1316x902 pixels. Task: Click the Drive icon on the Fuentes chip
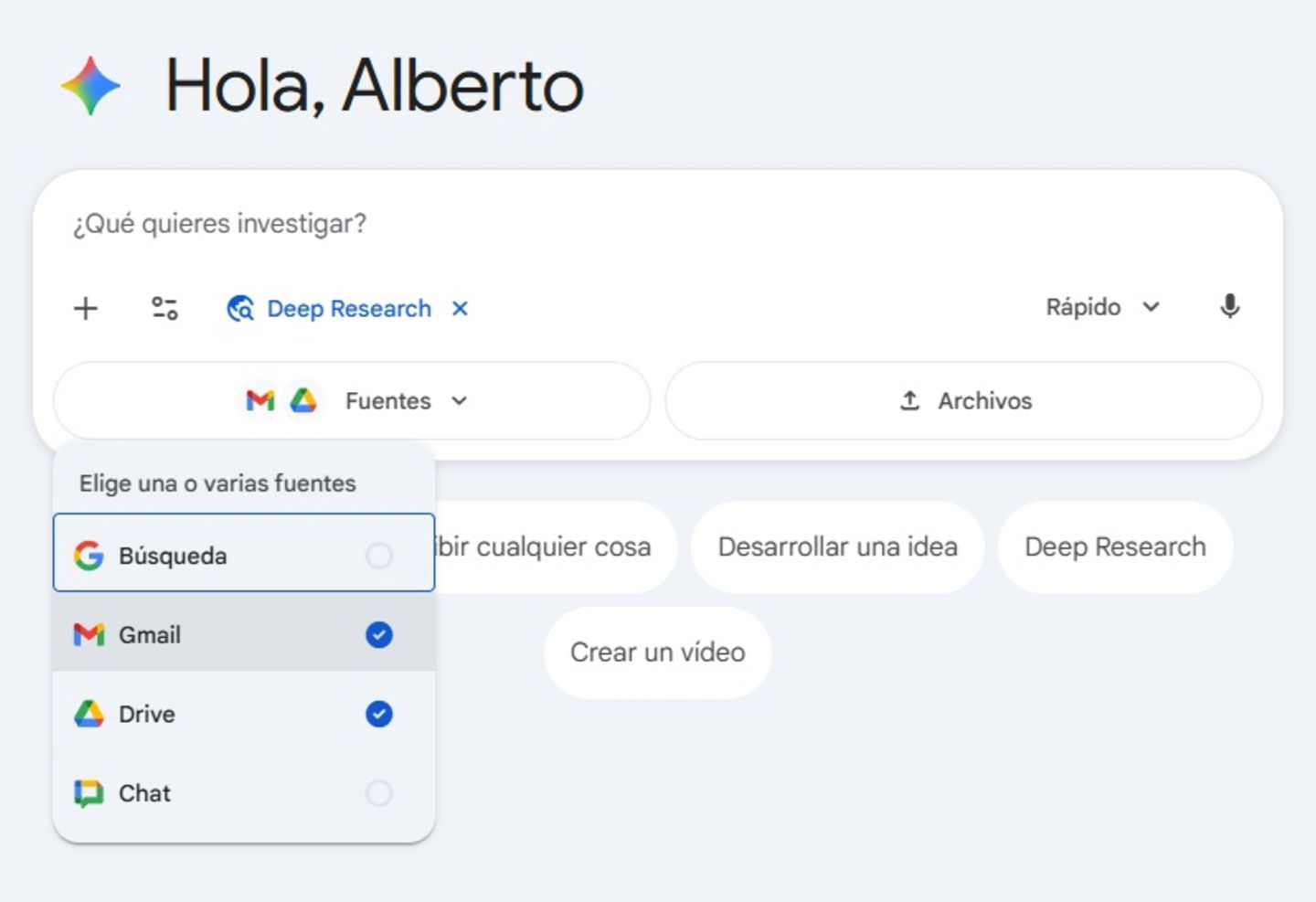coord(305,400)
